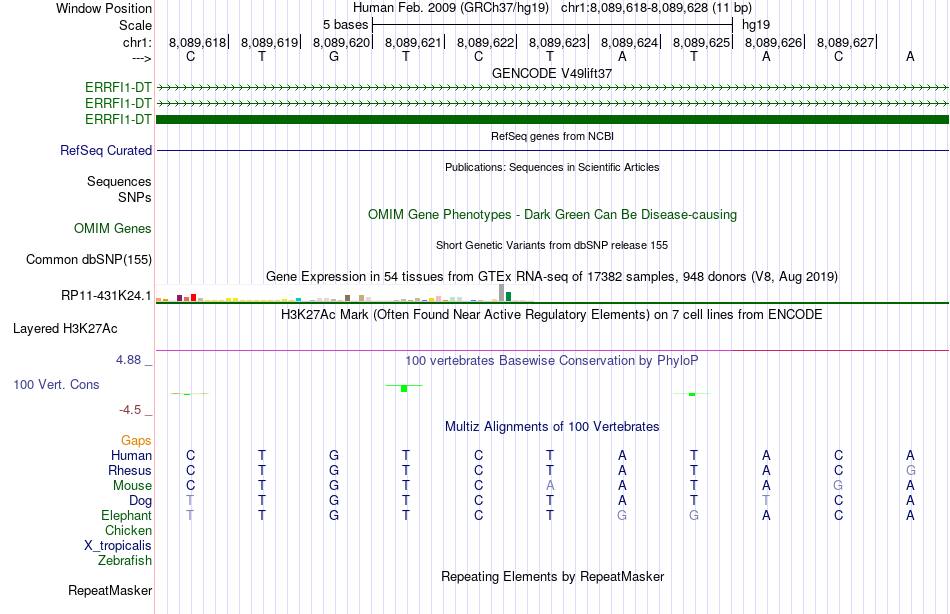Click the chr1:8,089,618-8,089,628 (11 bp) coordinates
Viewport: 950px width, 614px height.
(656, 8)
